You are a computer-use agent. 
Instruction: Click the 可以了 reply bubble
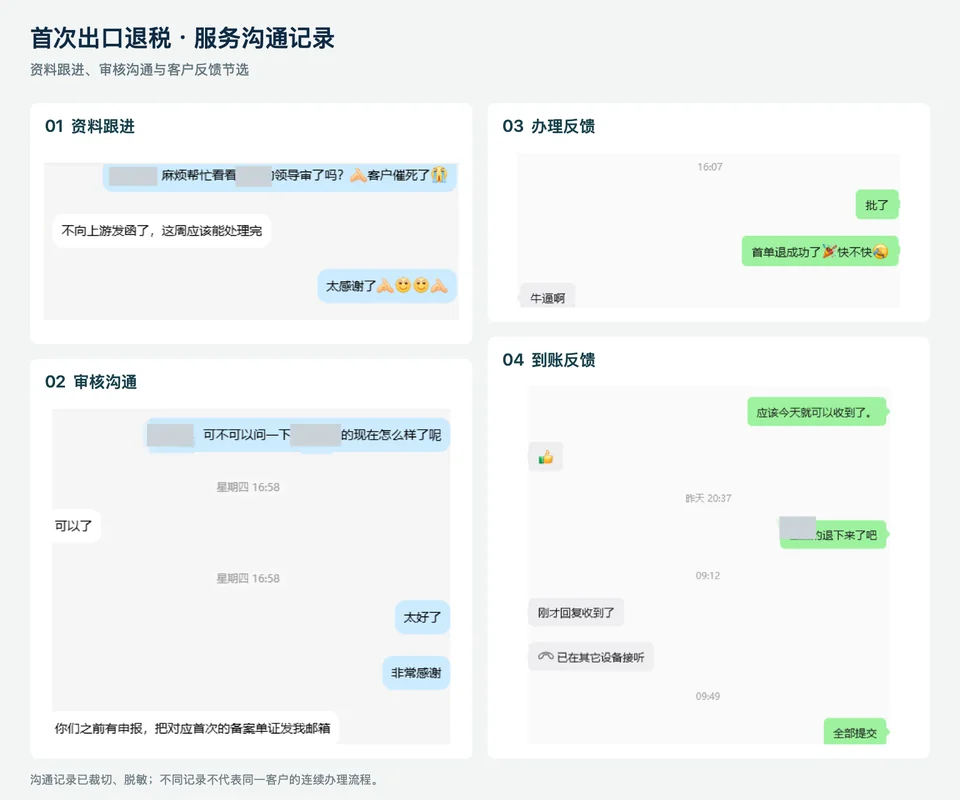click(76, 526)
